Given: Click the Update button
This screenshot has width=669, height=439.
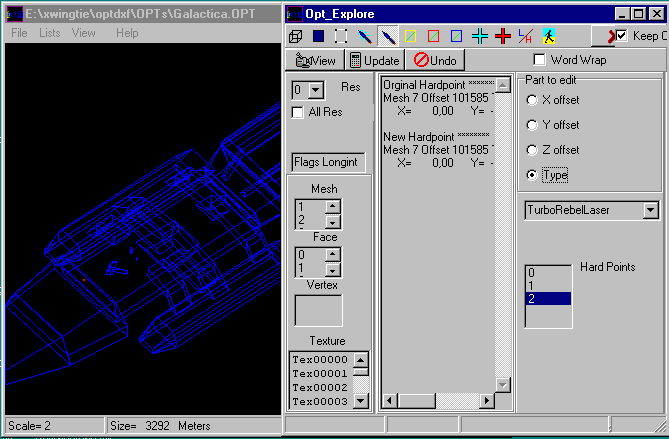Looking at the screenshot, I should [x=375, y=61].
